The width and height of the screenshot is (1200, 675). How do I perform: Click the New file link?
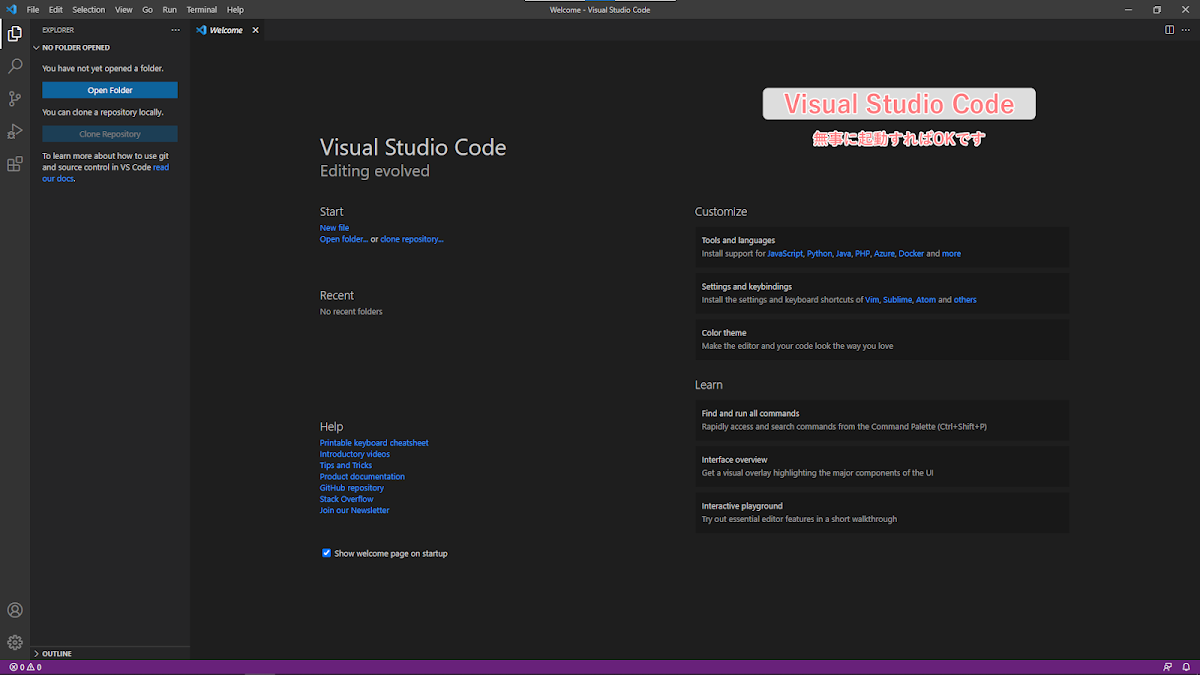tap(334, 228)
